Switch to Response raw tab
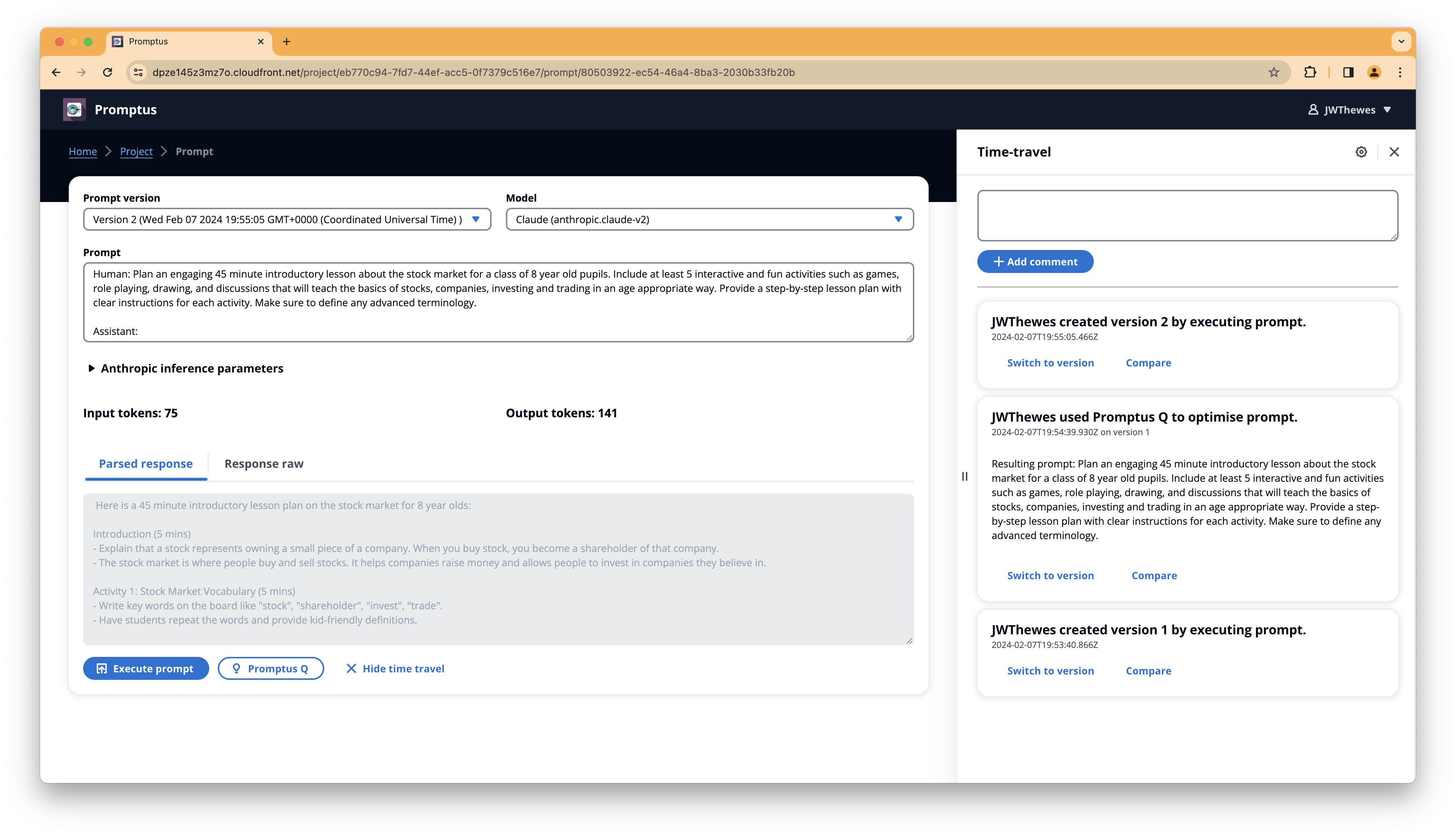Image resolution: width=1456 pixels, height=836 pixels. tap(264, 463)
